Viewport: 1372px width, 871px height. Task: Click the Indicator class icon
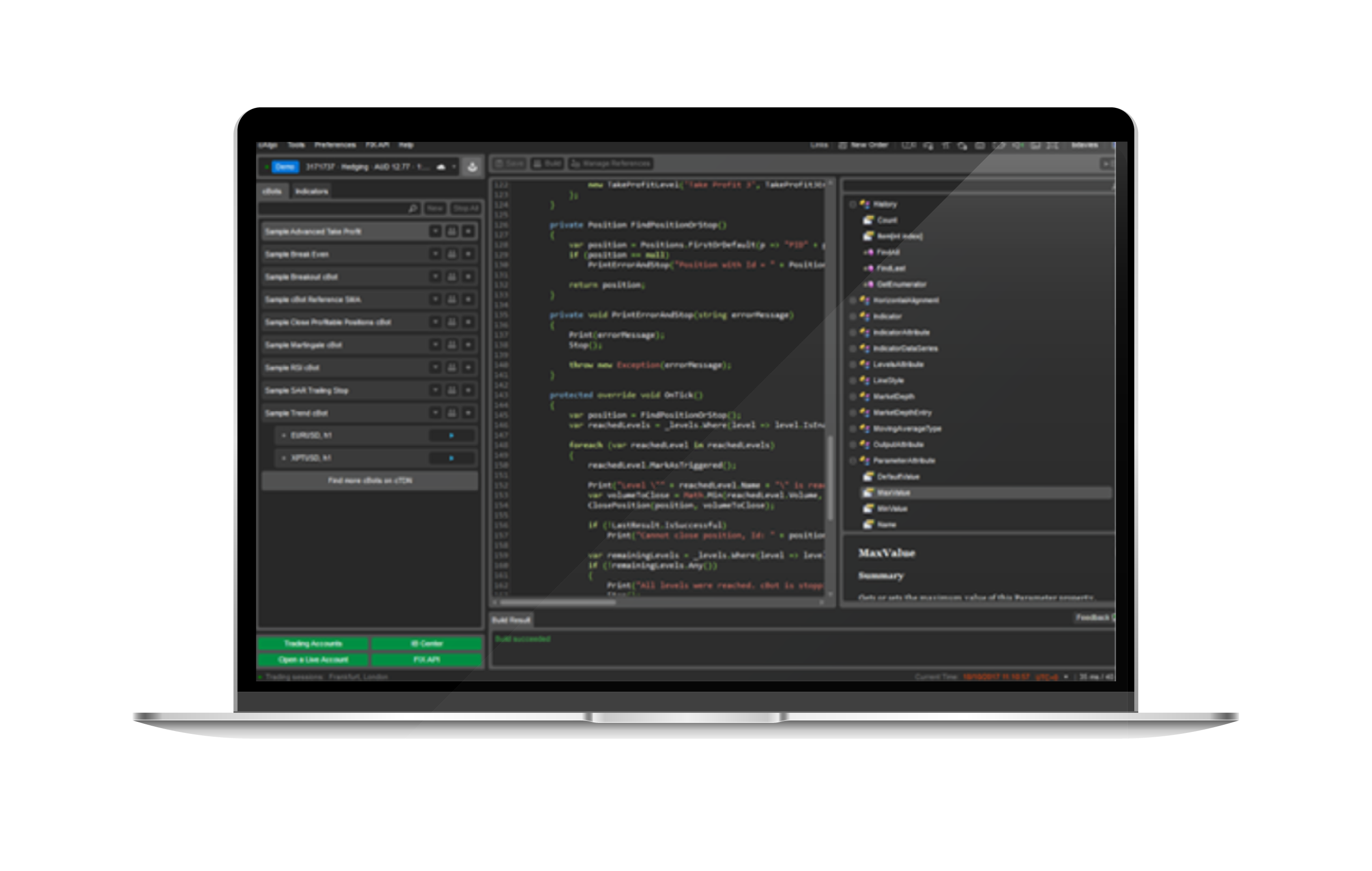point(865,316)
